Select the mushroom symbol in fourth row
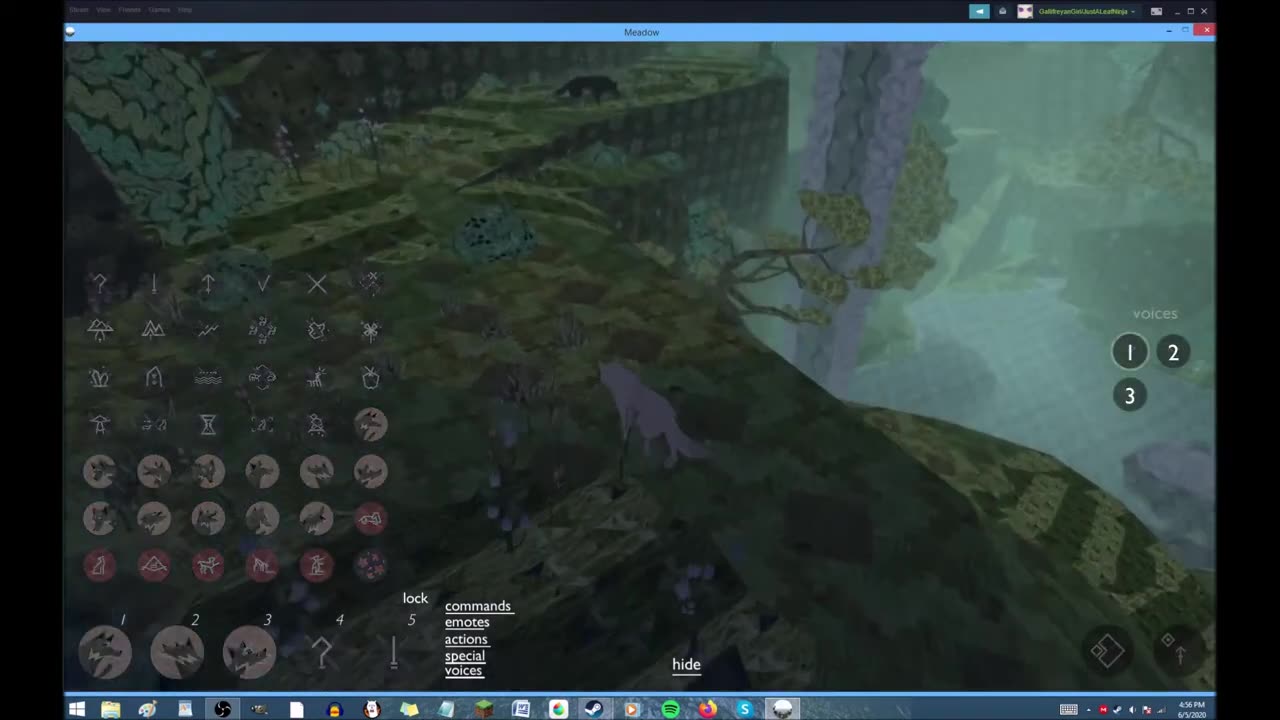The height and width of the screenshot is (720, 1280). coord(100,425)
